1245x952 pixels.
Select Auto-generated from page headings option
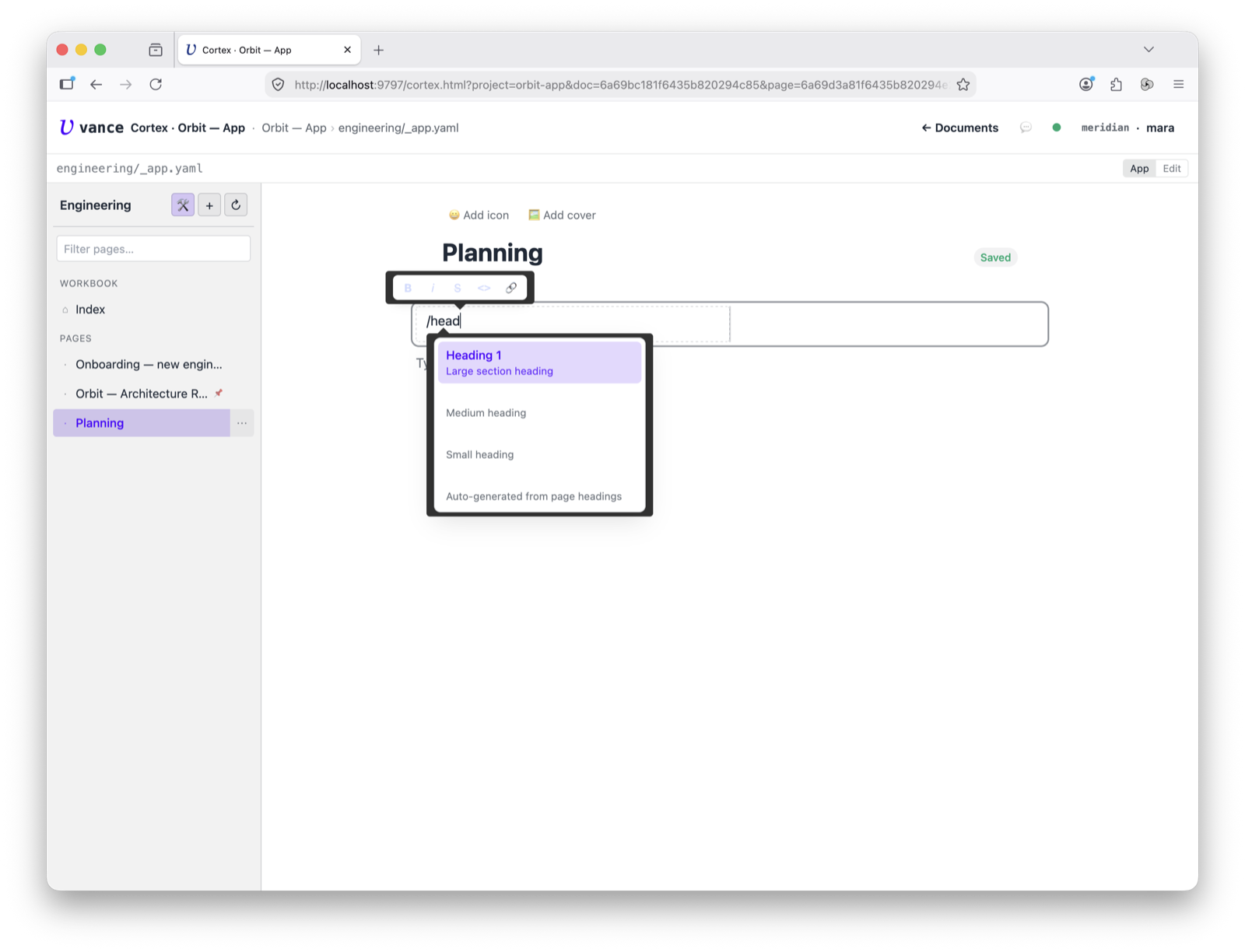pyautogui.click(x=539, y=488)
